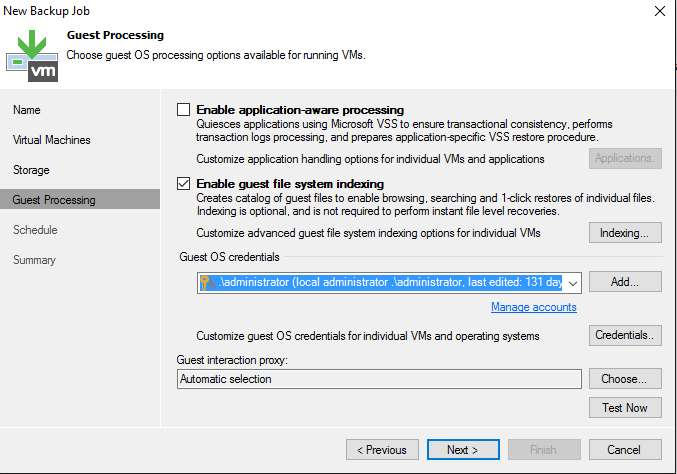Click the VM backup wizard icon
Screen dimensions: 677x474
32,56
